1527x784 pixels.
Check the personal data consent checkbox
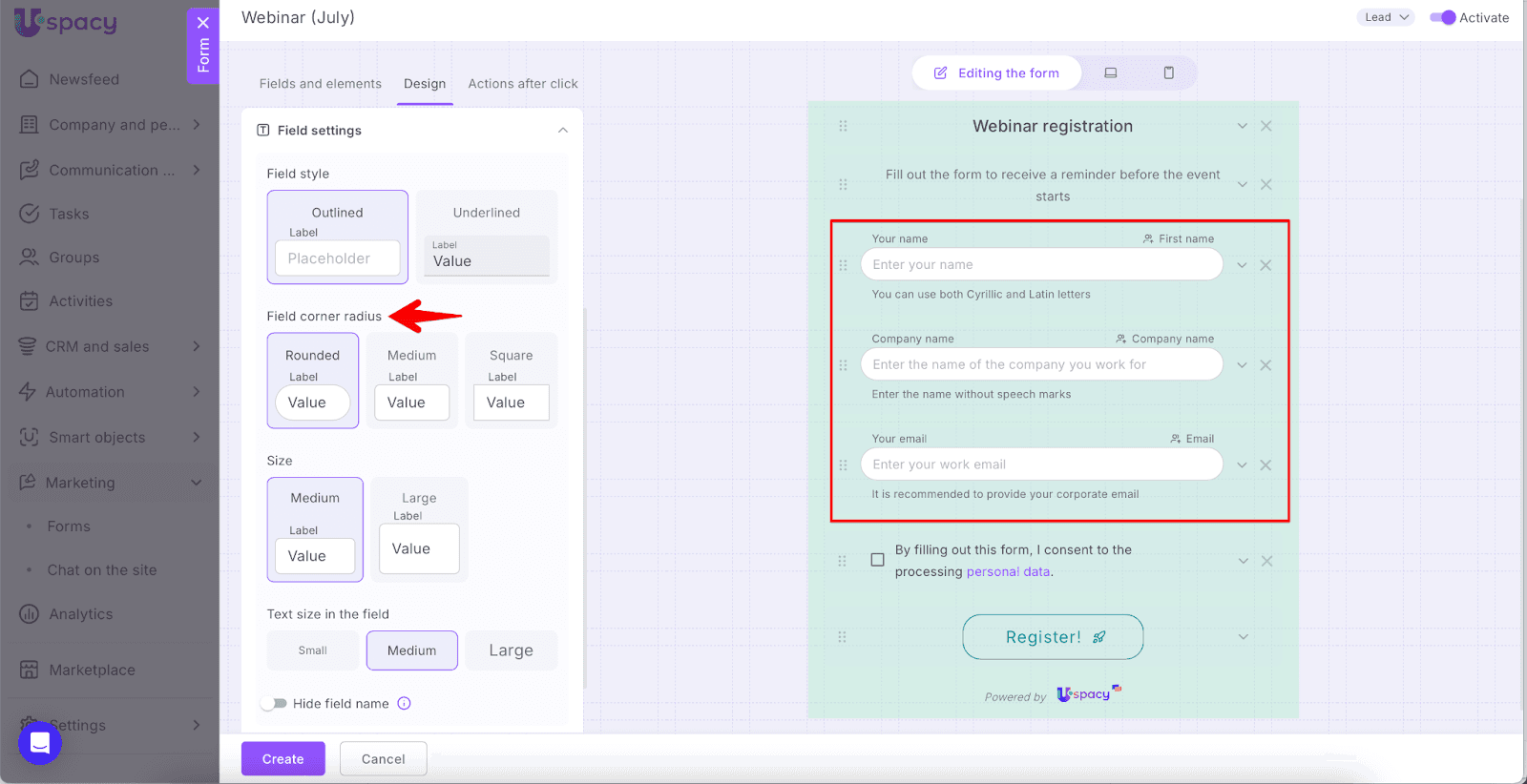[x=877, y=560]
